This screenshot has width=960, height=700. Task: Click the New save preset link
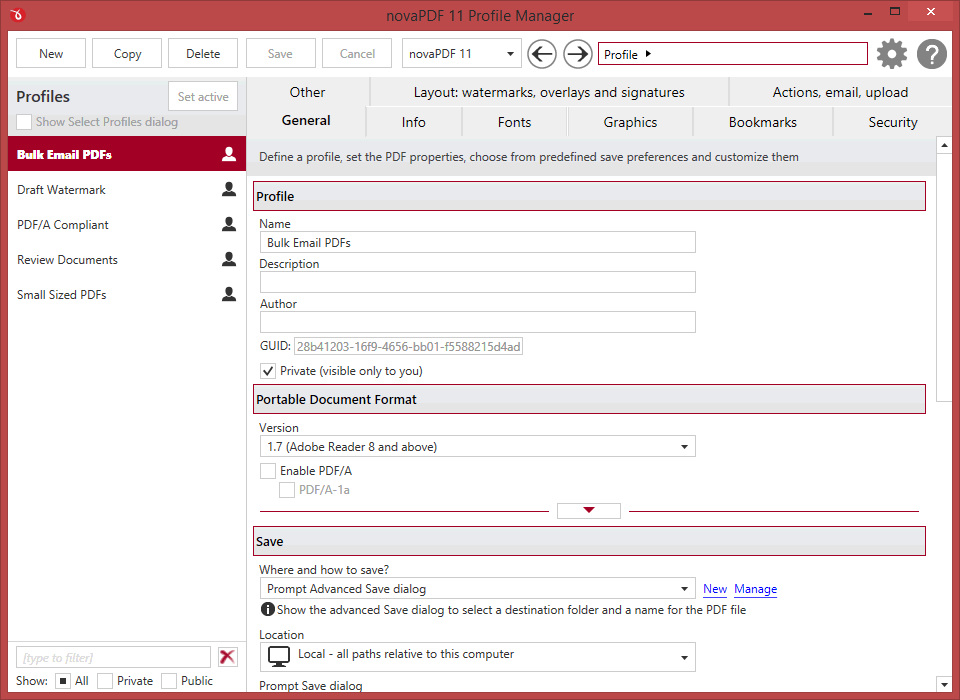(714, 589)
